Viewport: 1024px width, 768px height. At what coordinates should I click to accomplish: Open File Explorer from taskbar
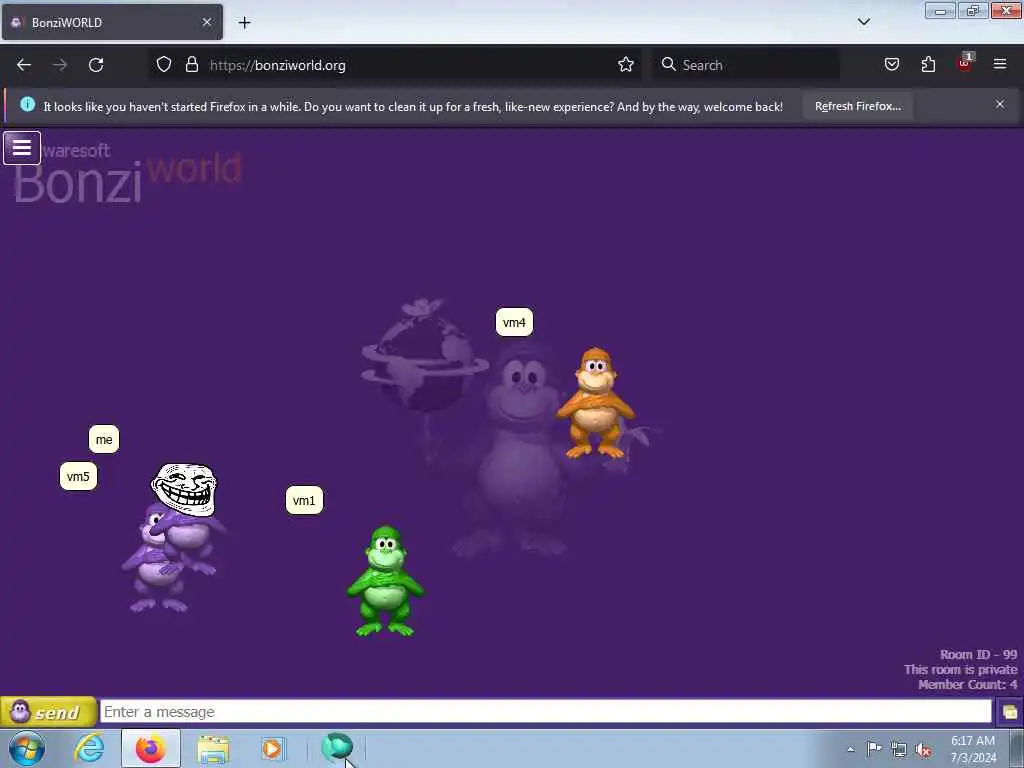(213, 749)
